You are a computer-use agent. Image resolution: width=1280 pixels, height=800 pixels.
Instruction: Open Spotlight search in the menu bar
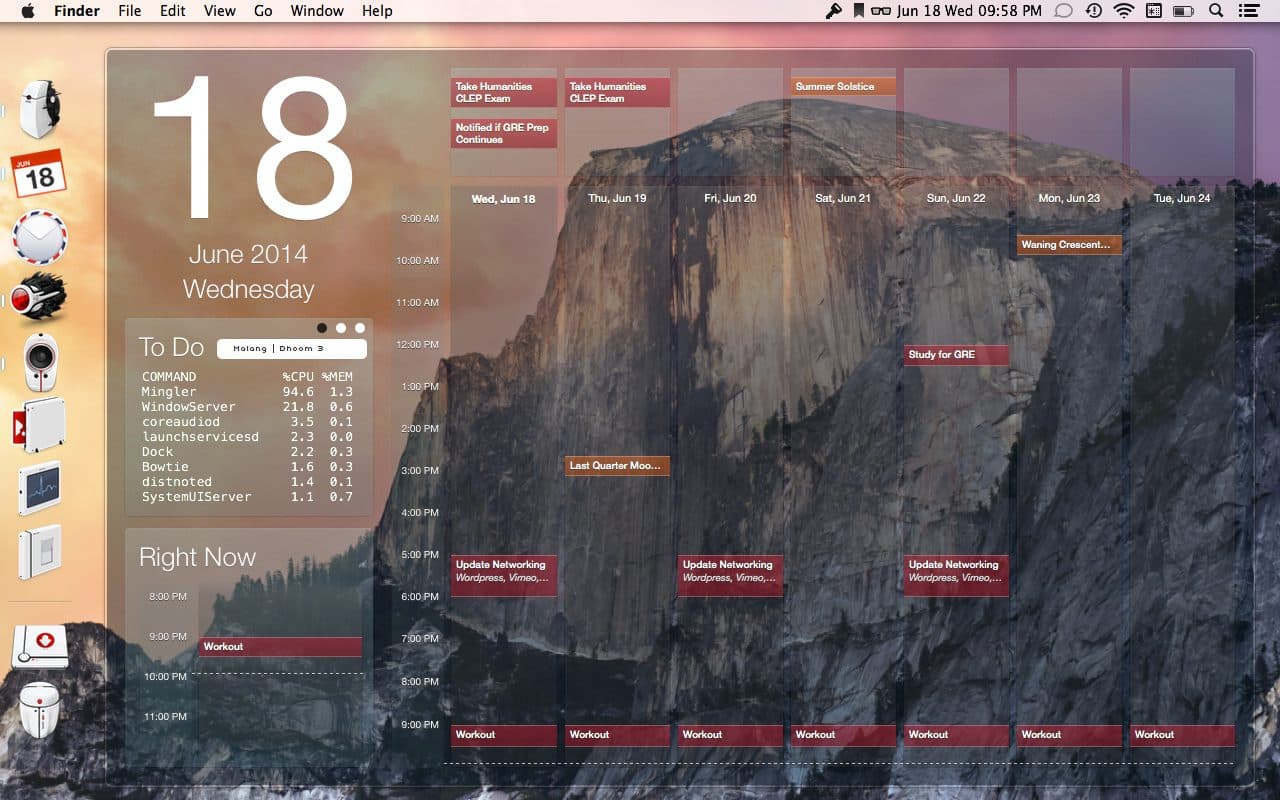pos(1216,11)
